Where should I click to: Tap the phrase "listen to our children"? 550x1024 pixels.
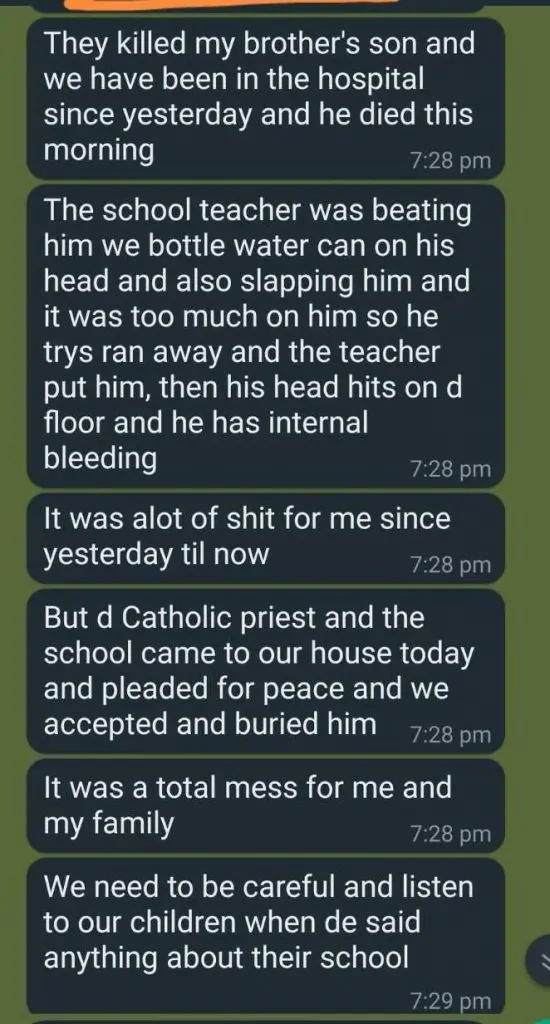click(258, 905)
